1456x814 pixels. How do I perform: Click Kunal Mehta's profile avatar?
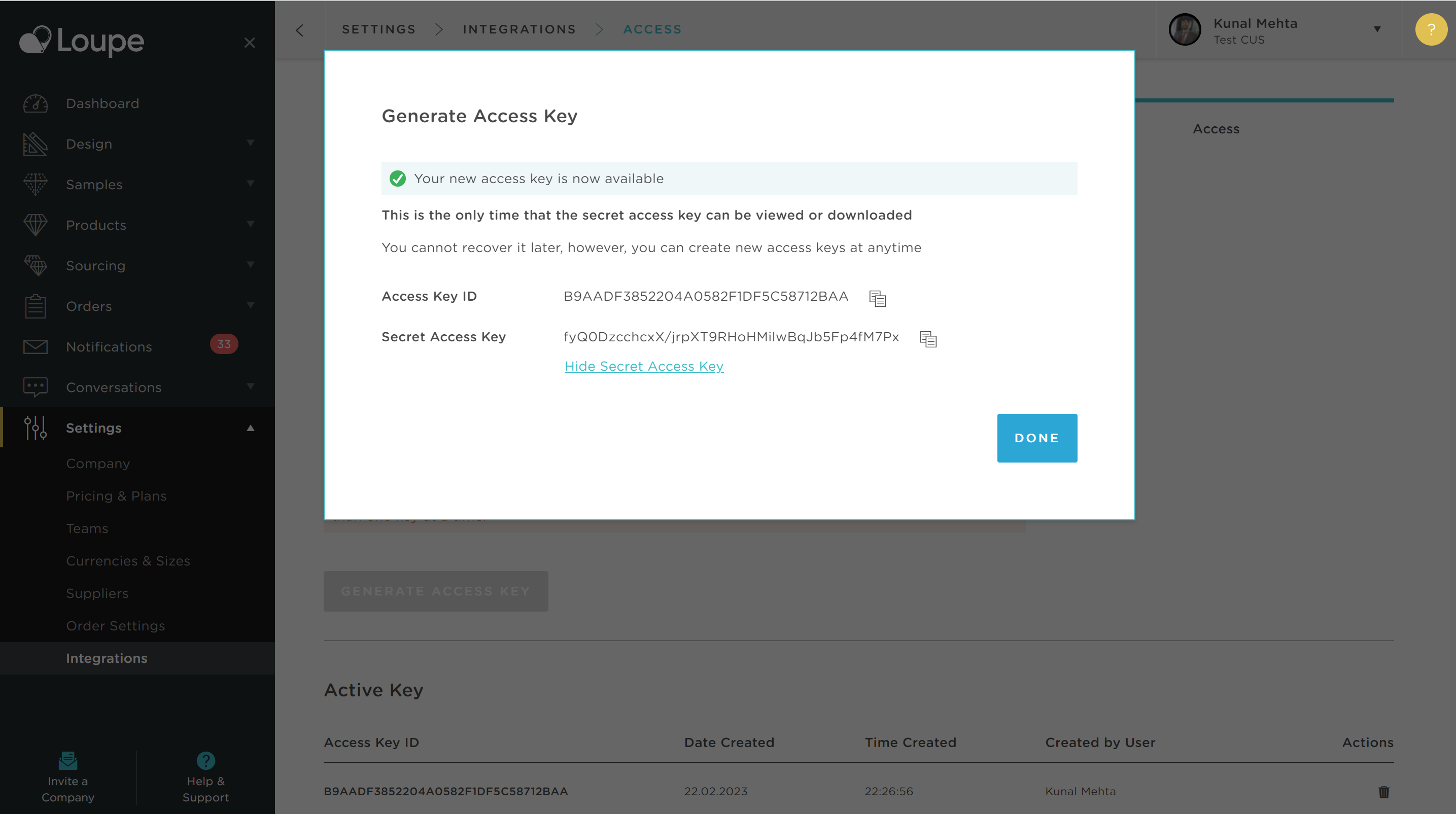click(x=1185, y=29)
